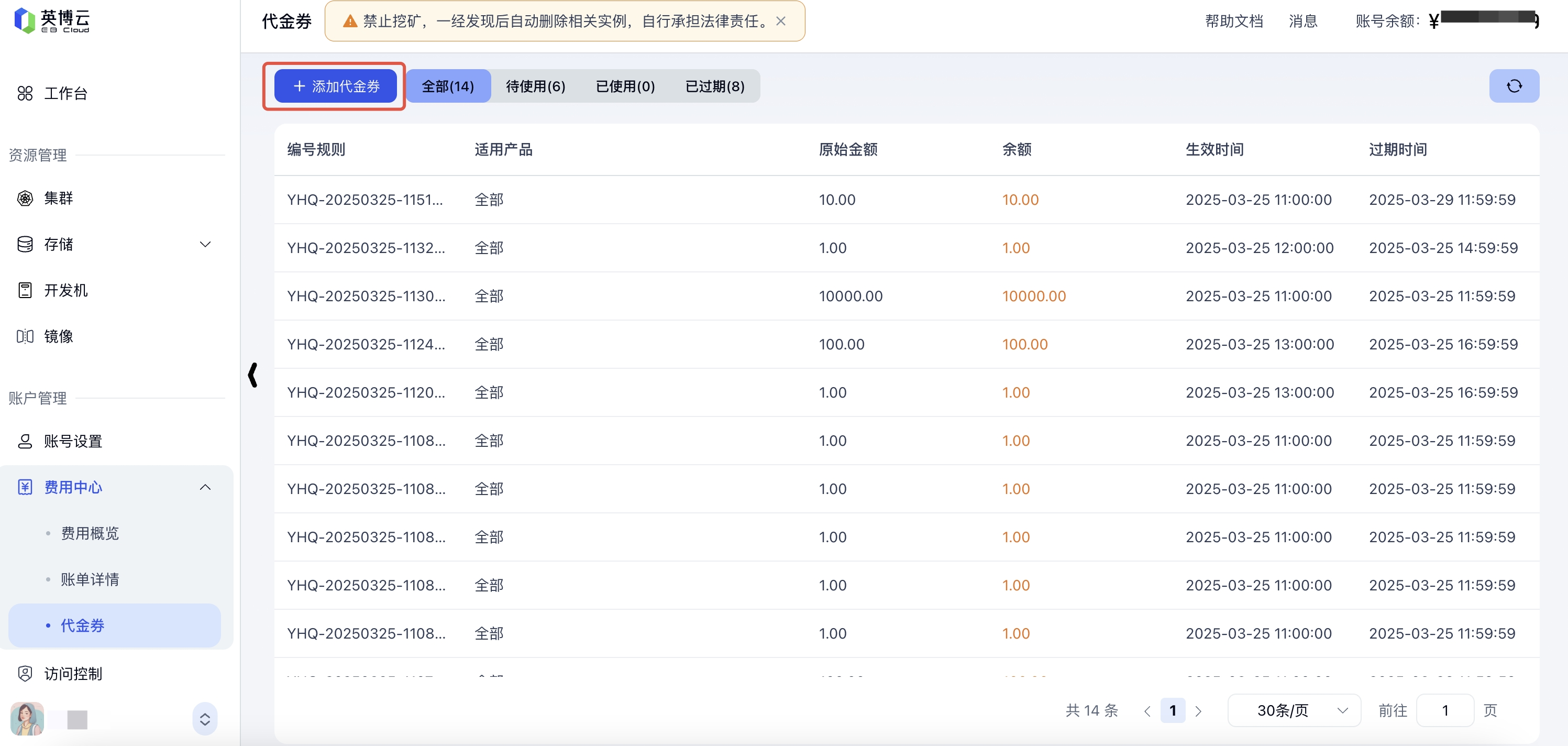Open 访问控制 access control
1568x746 pixels.
tap(72, 674)
